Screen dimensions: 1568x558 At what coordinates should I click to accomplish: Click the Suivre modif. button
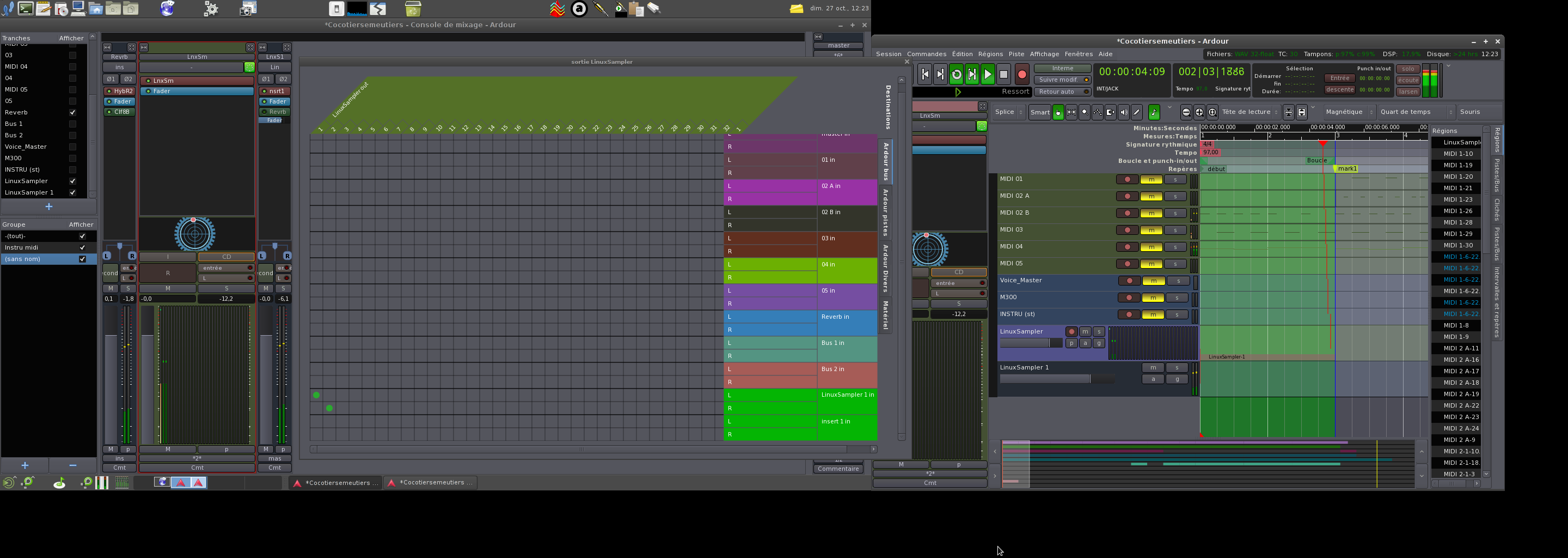pos(1062,80)
